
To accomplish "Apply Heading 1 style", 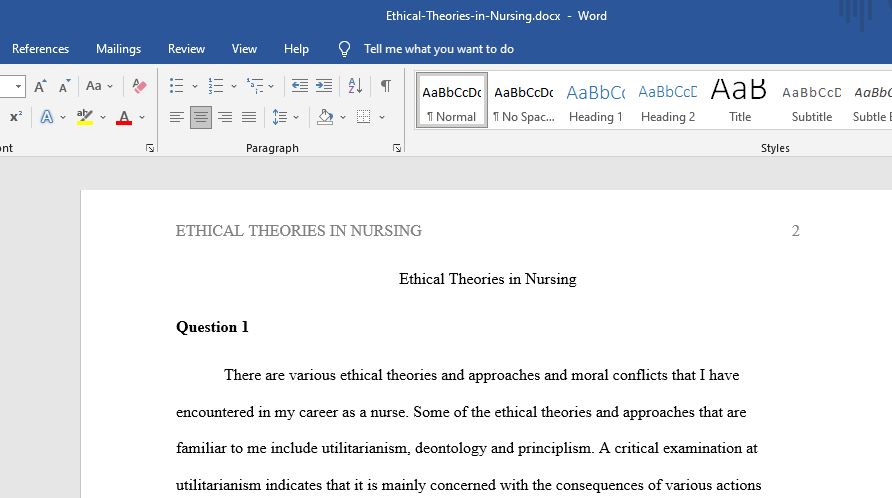I will (x=596, y=101).
